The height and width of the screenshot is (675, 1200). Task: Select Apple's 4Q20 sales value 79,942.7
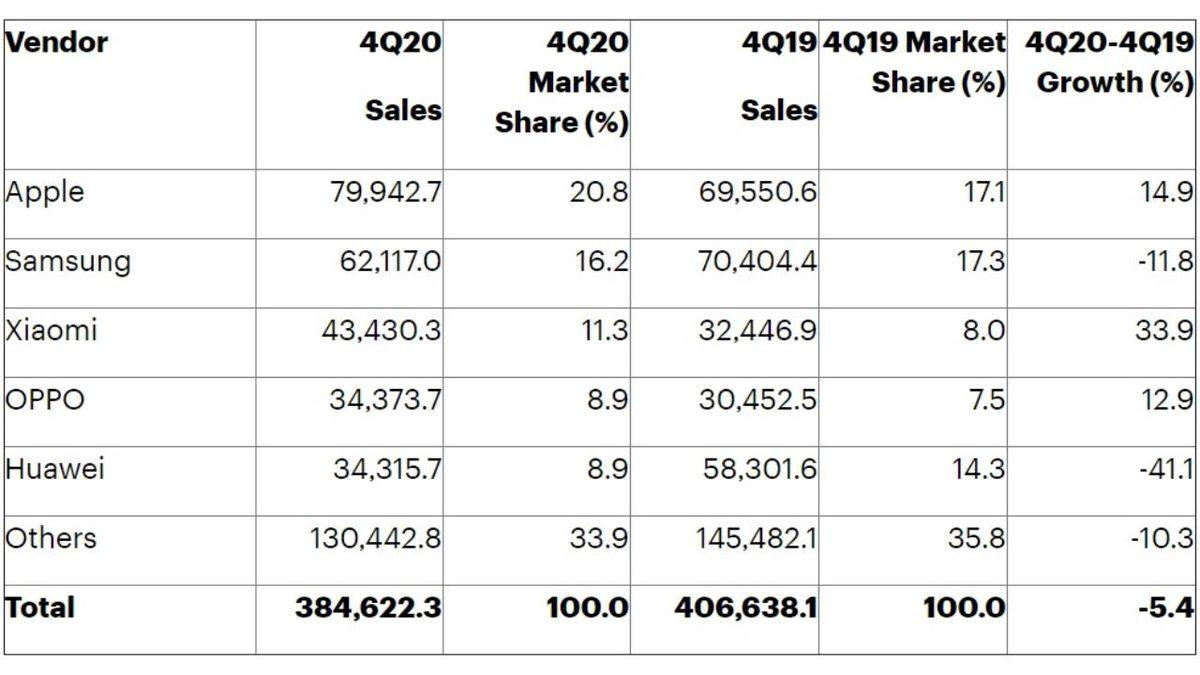coord(386,192)
